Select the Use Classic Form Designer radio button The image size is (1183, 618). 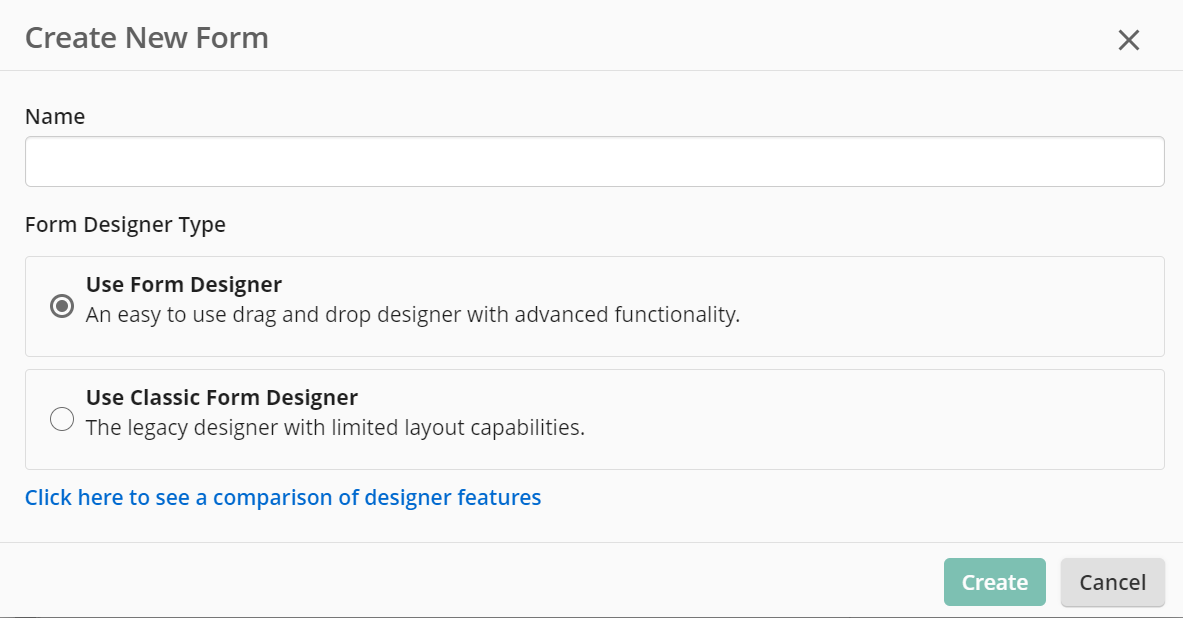pyautogui.click(x=62, y=419)
